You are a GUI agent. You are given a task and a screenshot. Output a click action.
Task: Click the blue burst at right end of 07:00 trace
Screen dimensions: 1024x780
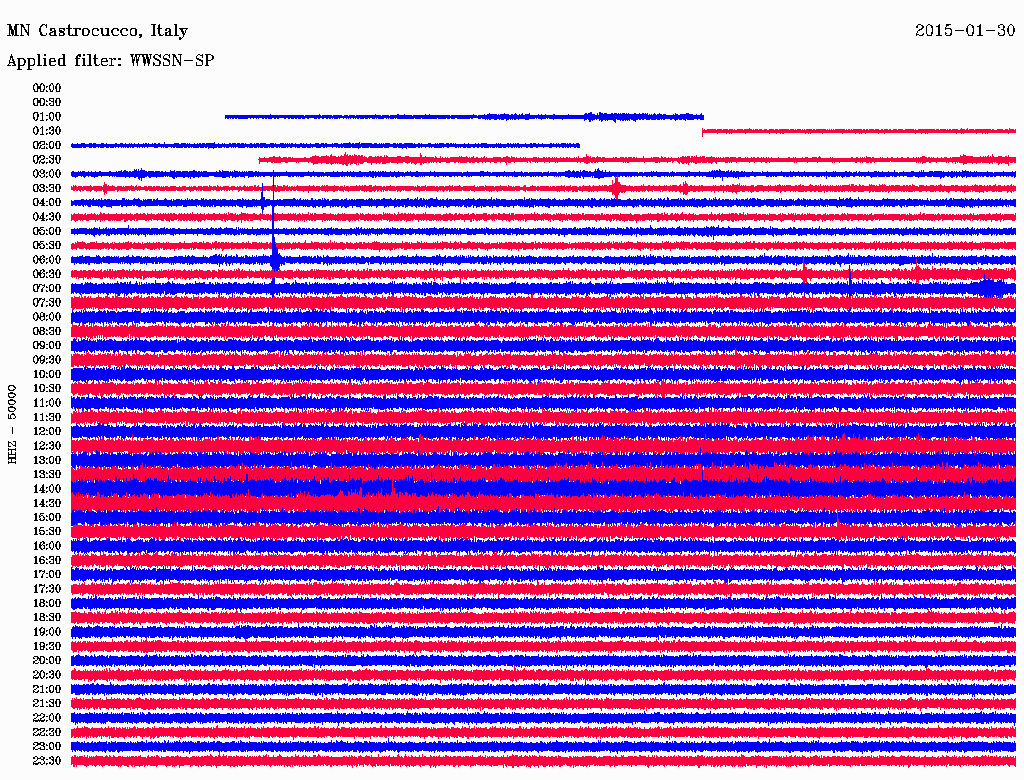pyautogui.click(x=990, y=288)
